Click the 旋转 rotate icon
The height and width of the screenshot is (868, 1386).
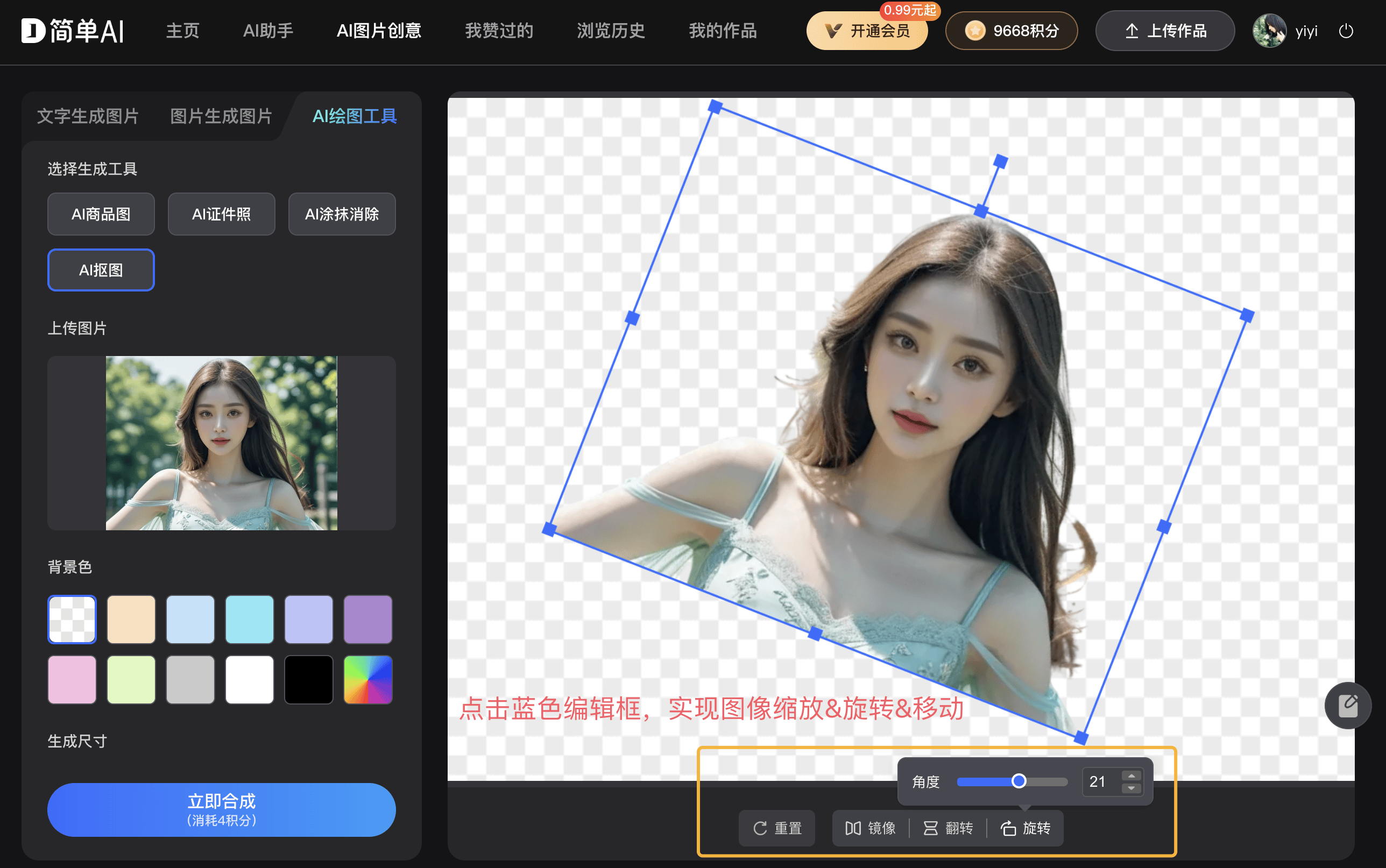(x=1010, y=828)
